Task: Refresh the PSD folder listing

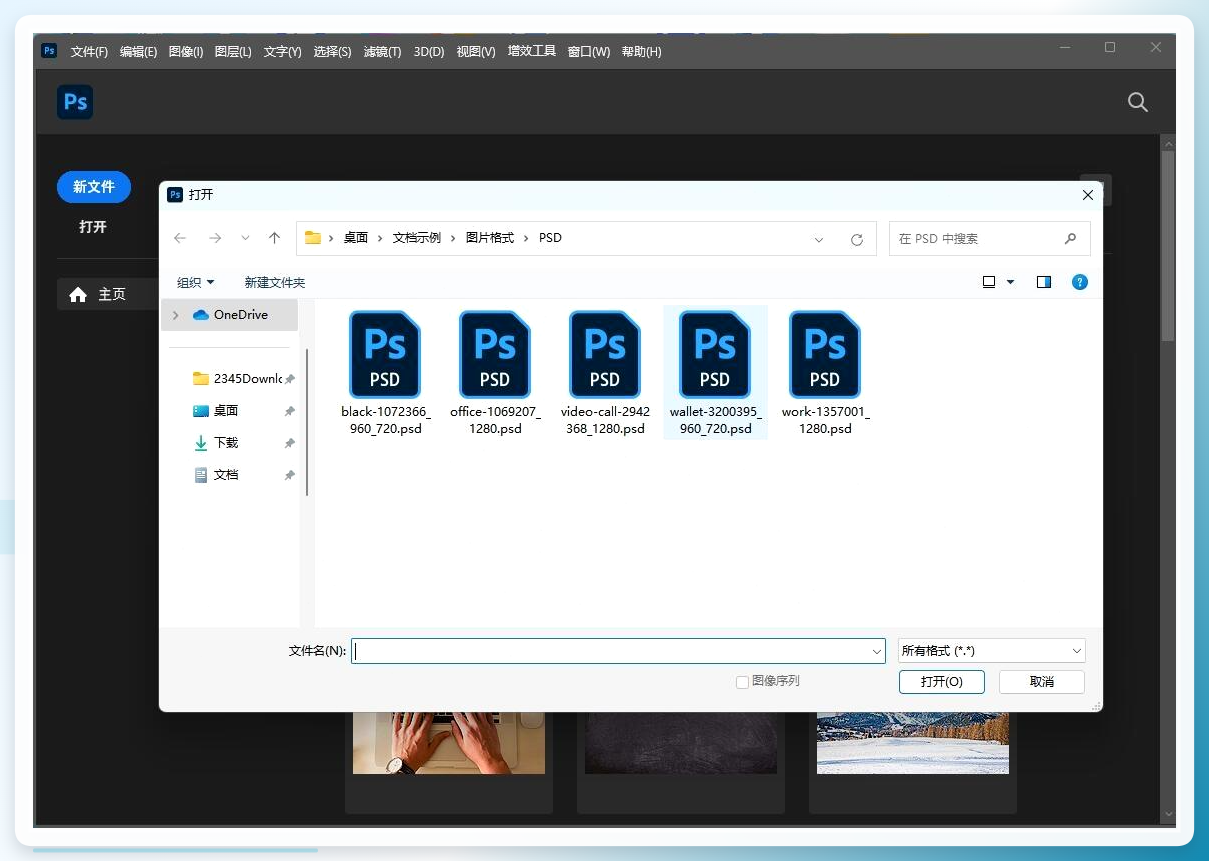Action: [856, 239]
